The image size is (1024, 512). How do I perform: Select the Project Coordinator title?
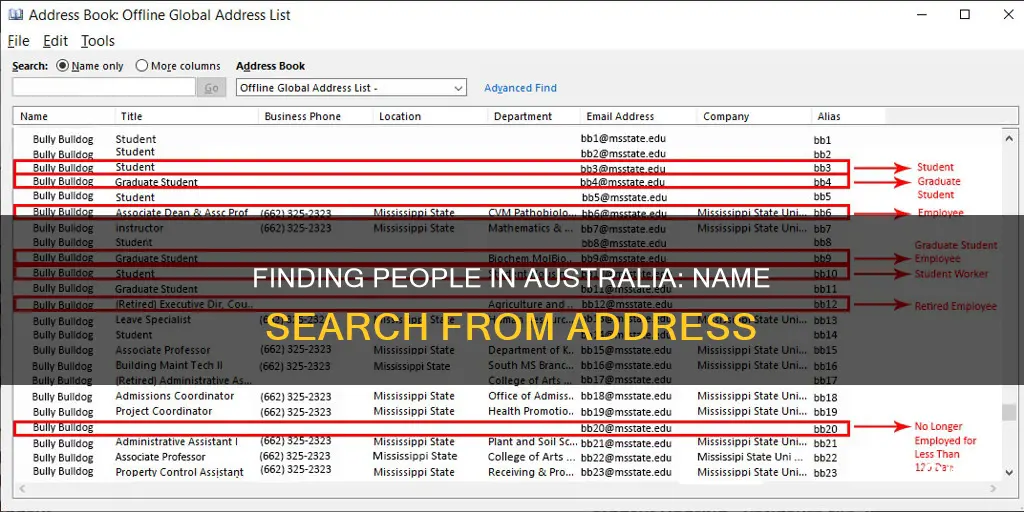pyautogui.click(x=164, y=411)
